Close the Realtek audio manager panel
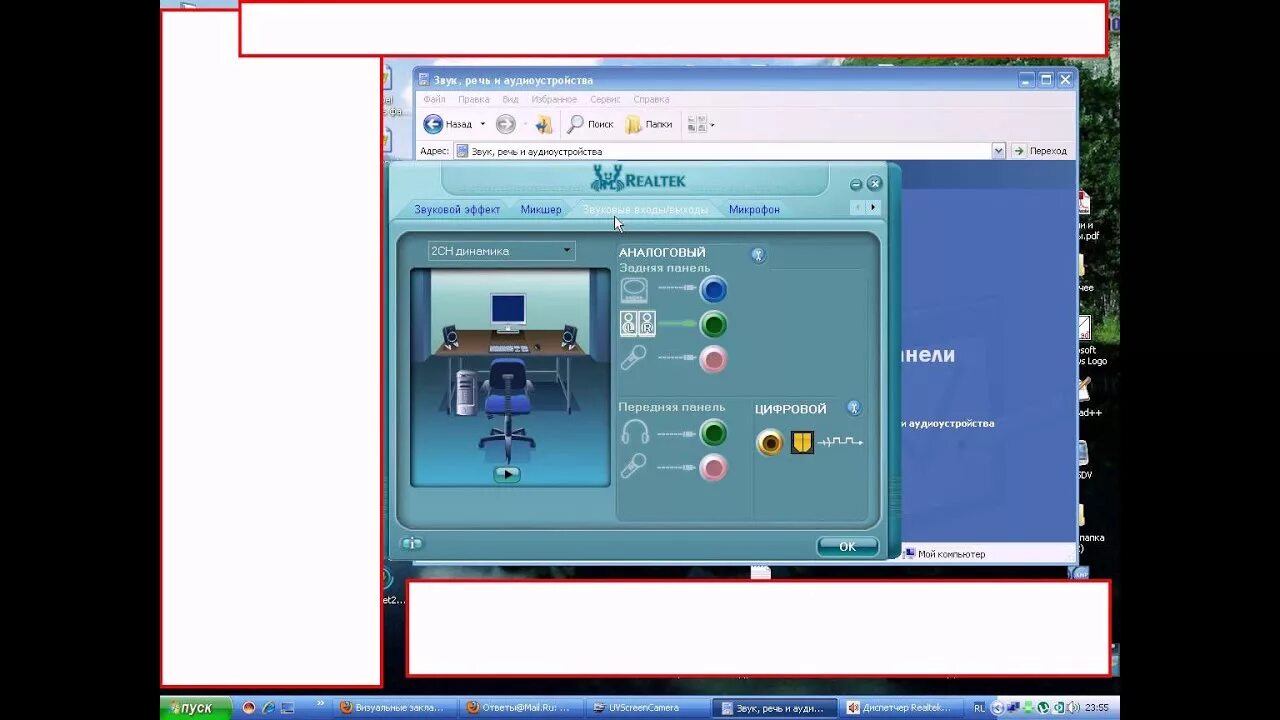1280x720 pixels. pyautogui.click(x=874, y=184)
